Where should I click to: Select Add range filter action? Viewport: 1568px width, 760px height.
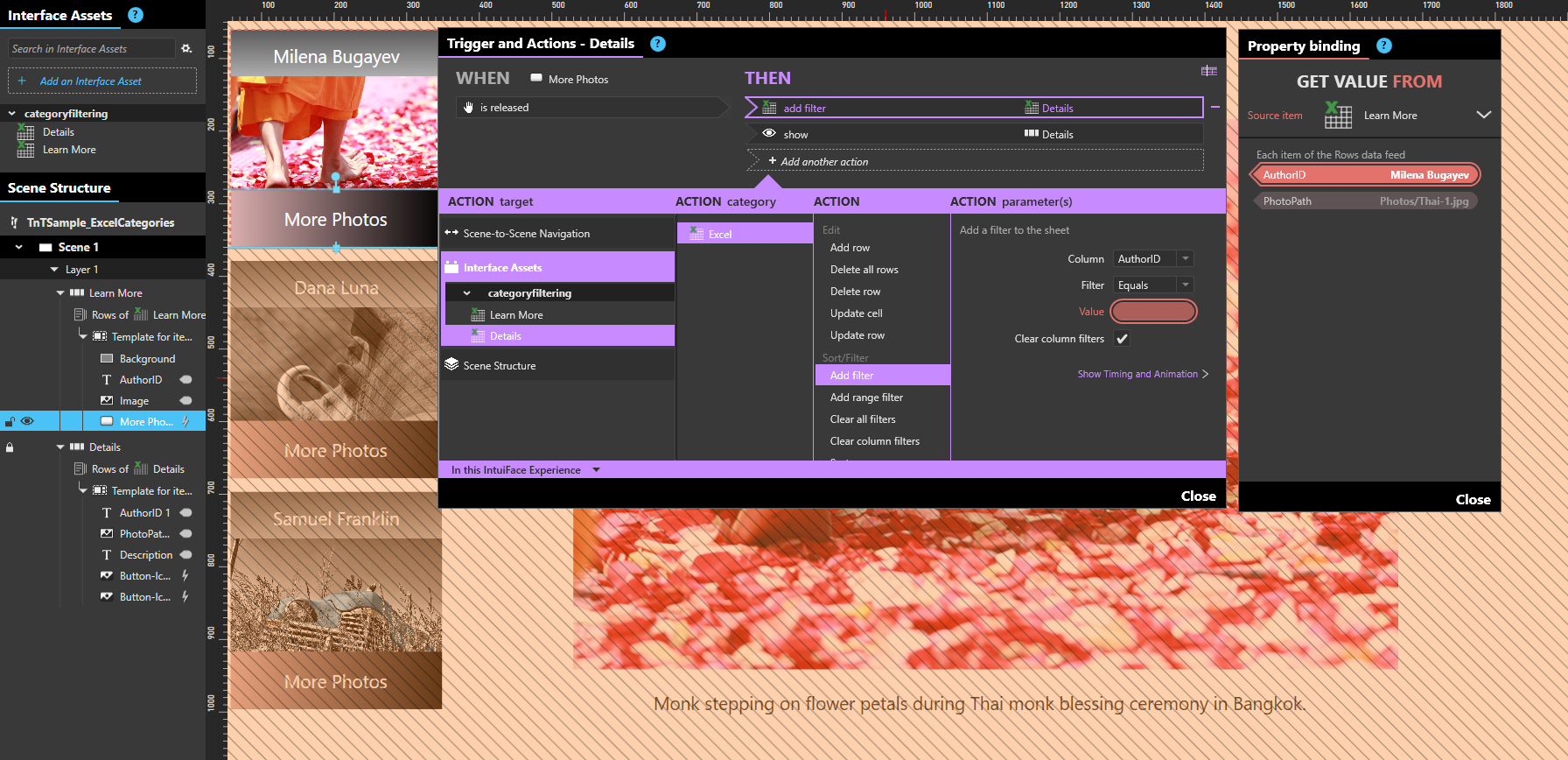pos(866,398)
